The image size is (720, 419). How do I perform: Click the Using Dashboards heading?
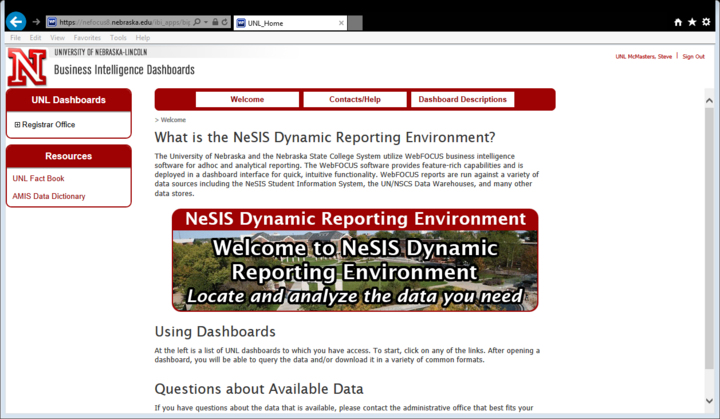(215, 331)
